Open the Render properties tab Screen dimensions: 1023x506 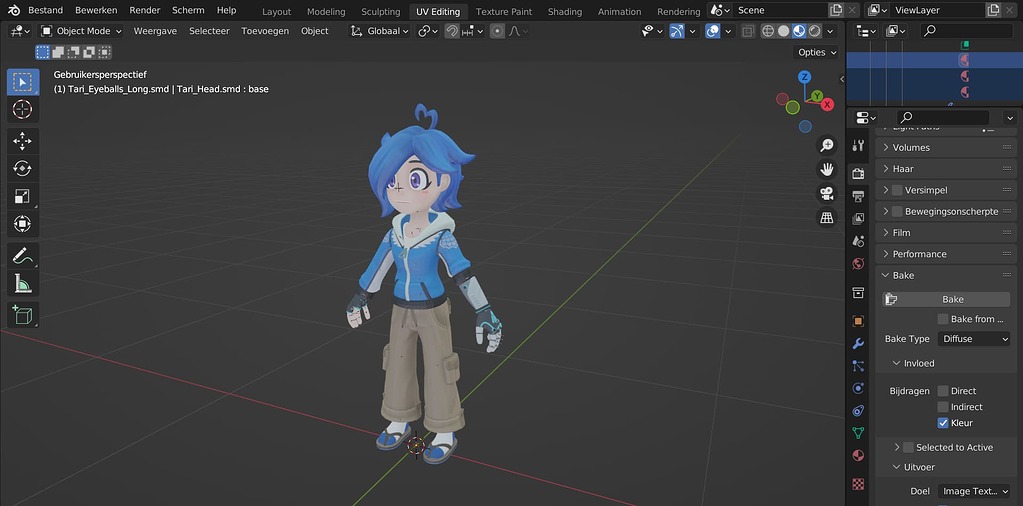pos(859,173)
